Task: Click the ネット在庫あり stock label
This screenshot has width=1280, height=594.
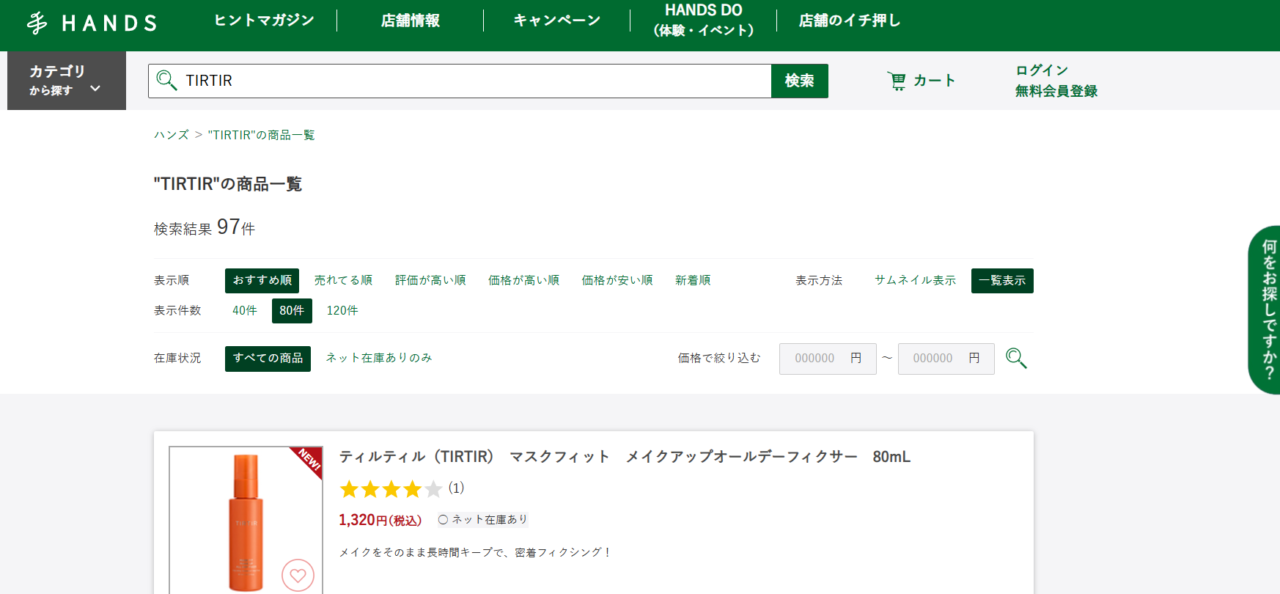Action: (x=483, y=520)
